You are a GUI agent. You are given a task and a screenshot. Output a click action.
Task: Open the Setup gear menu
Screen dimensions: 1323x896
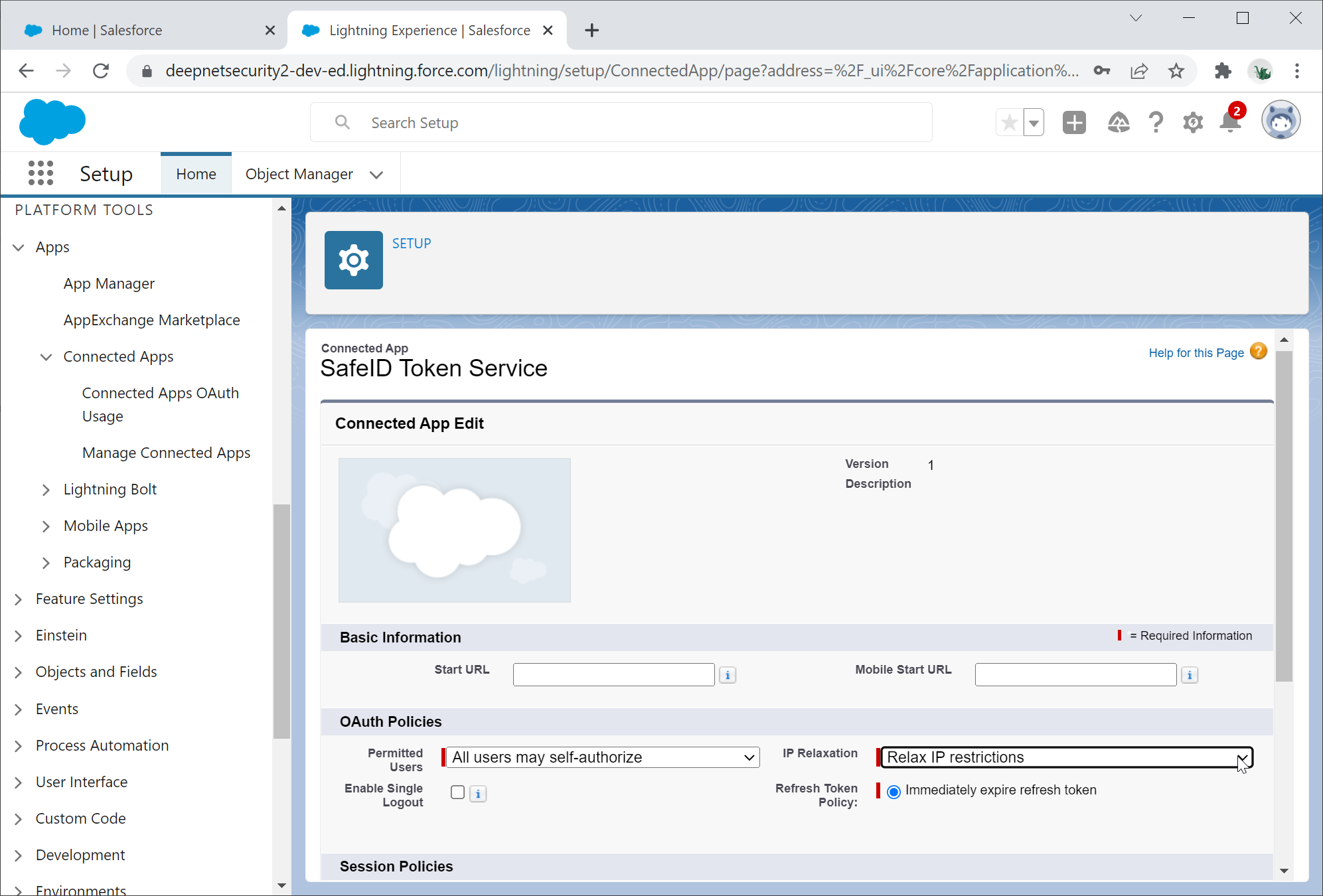coord(1193,122)
